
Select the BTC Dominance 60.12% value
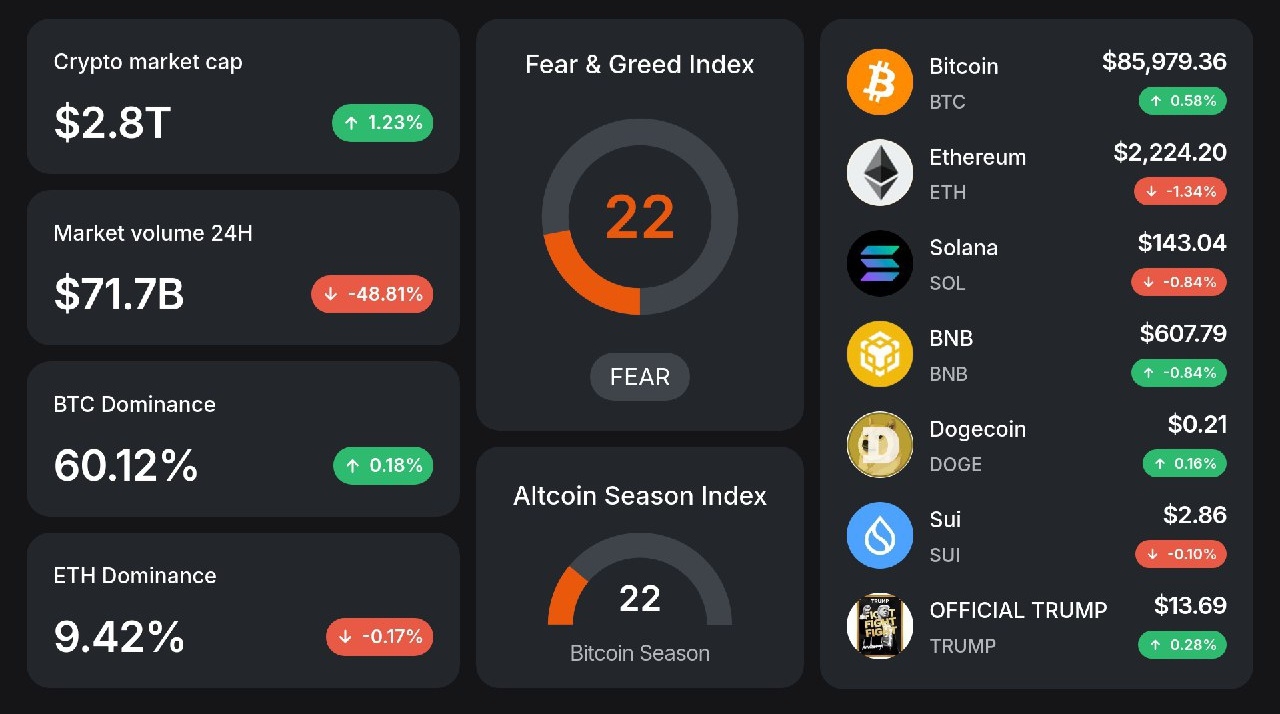126,465
